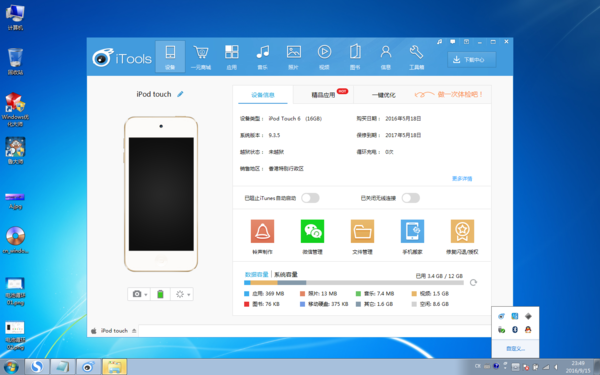The image size is (600, 375).
Task: Click the orange 视频 1.5 GB swatch
Action: [414, 294]
